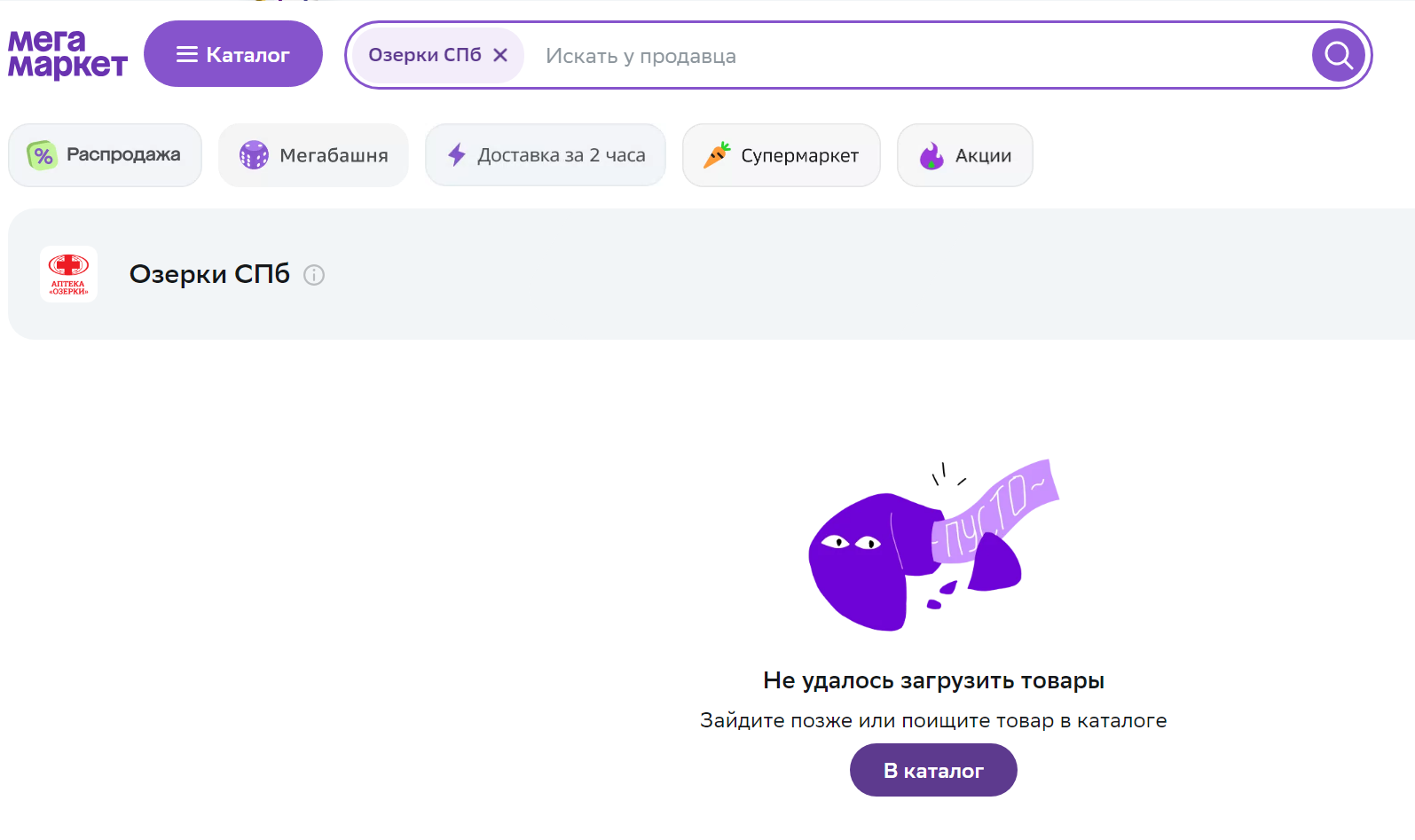This screenshot has height=840, width=1415.
Task: Click the carrot Супермаркет icon
Action: pyautogui.click(x=717, y=155)
